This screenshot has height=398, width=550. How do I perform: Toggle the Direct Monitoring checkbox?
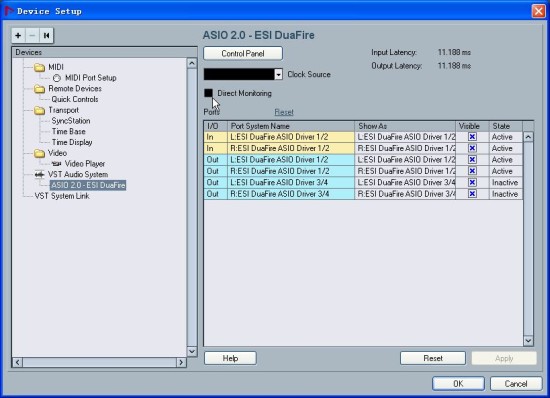pyautogui.click(x=208, y=93)
